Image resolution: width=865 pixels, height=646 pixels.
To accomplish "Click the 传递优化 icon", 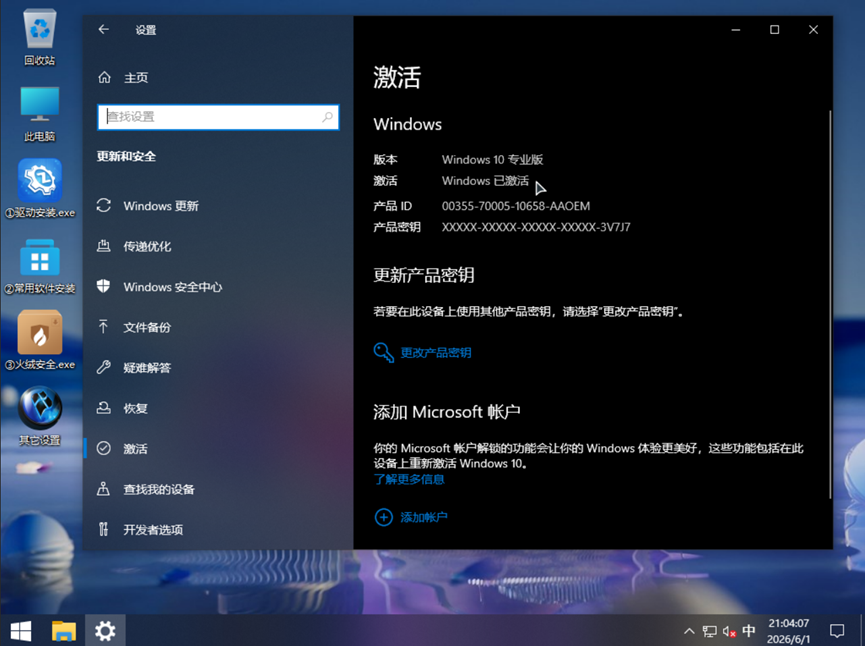I will (104, 245).
